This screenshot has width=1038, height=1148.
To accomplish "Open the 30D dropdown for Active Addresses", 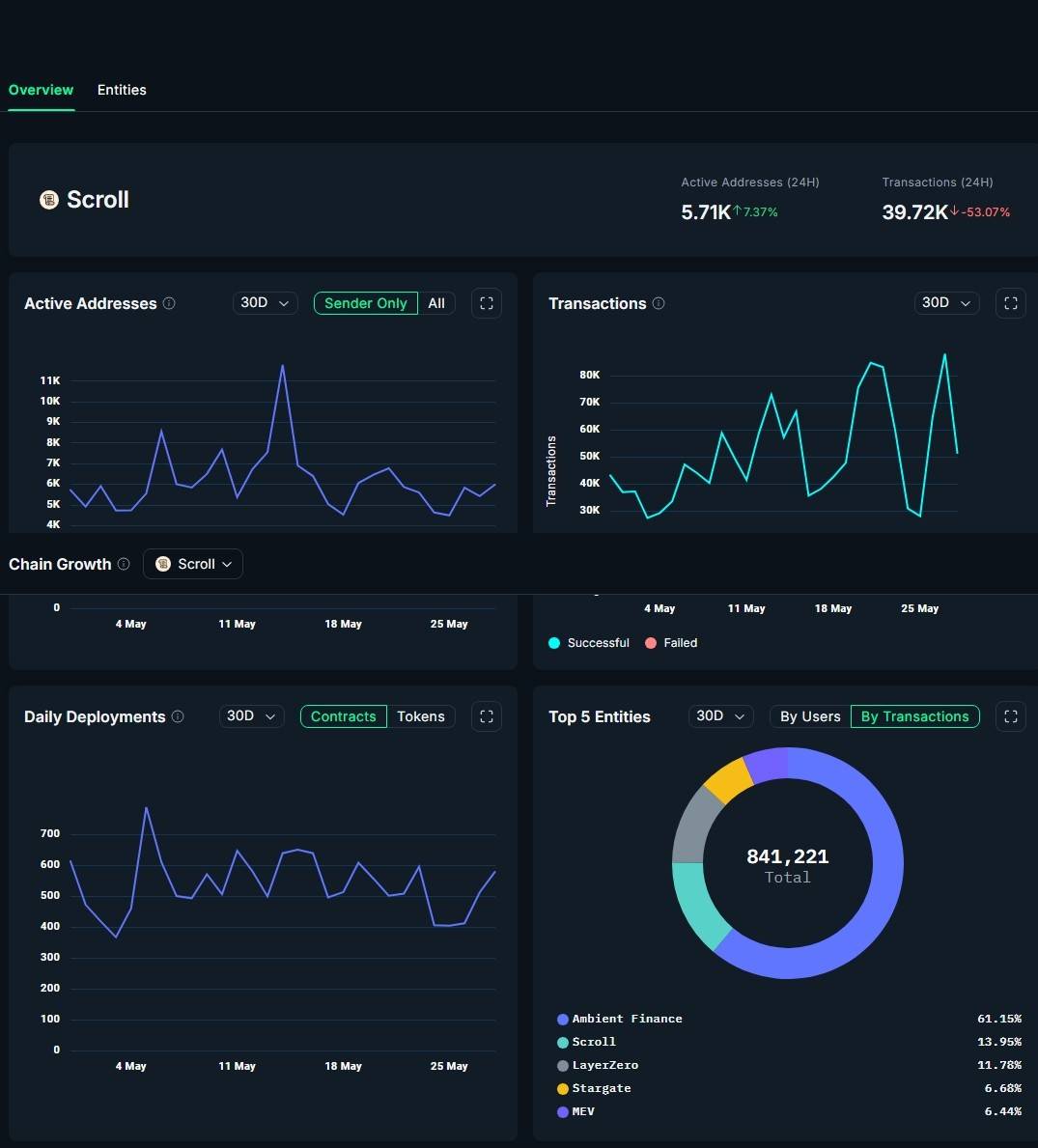I will click(x=265, y=303).
